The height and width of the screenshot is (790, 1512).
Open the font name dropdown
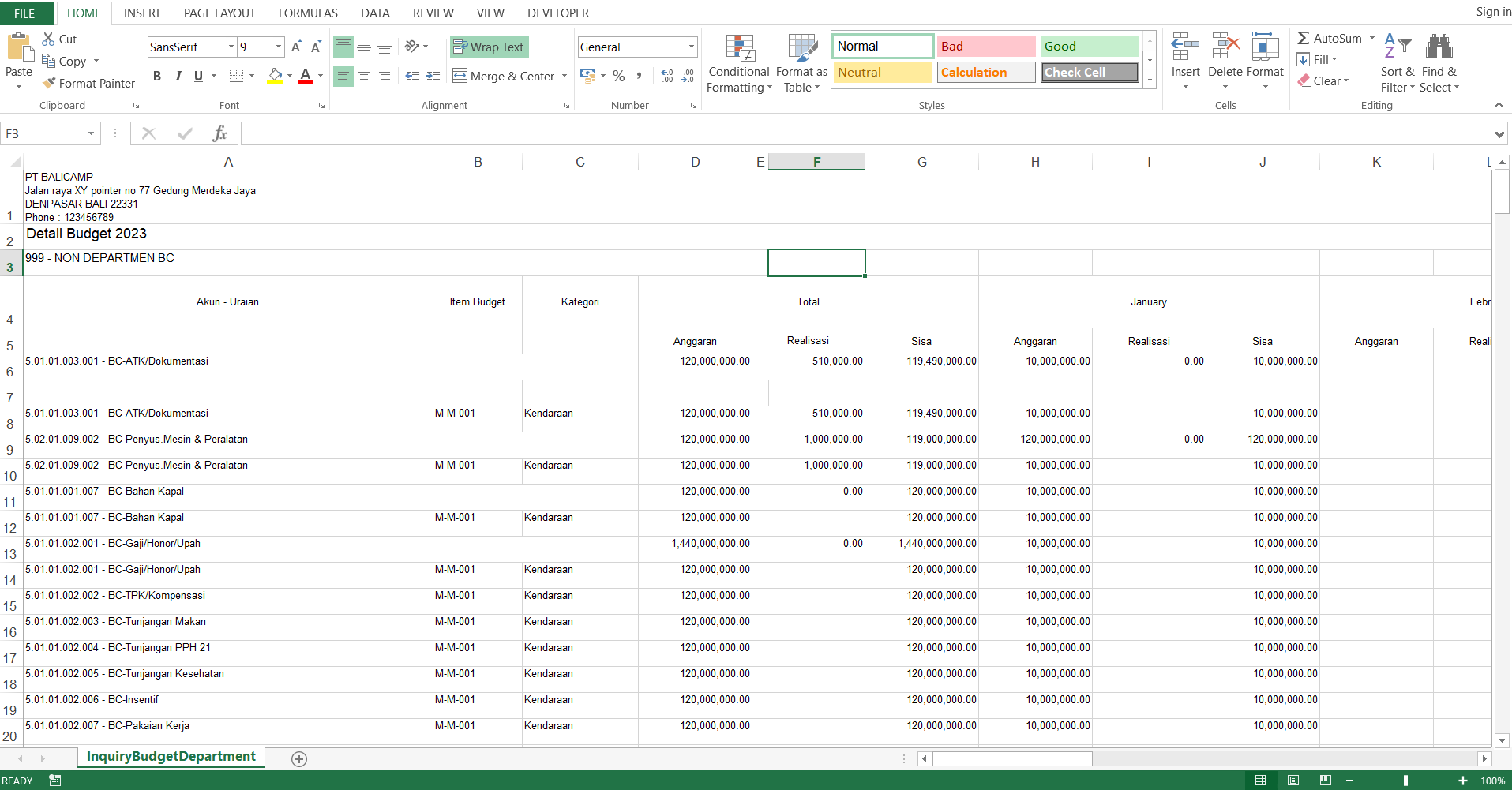[x=231, y=47]
